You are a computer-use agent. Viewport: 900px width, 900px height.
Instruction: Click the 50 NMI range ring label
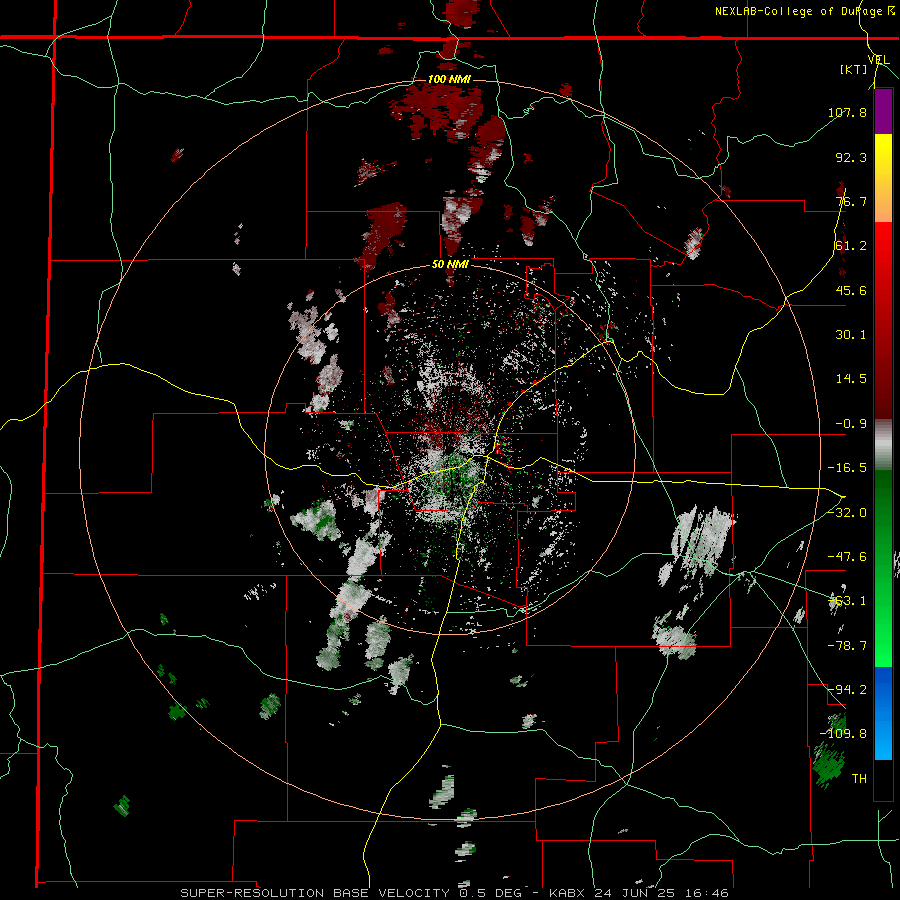pos(450,265)
